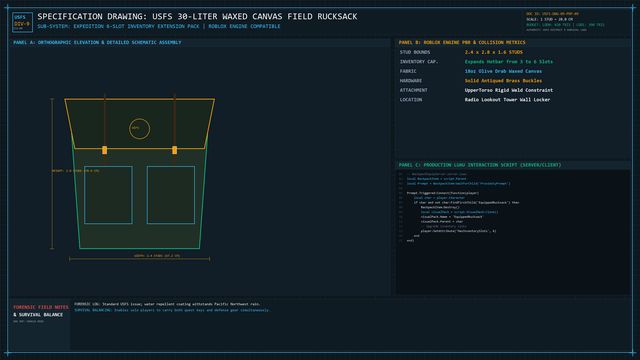Click the BUDGET line in the header
The height and width of the screenshot is (360, 640).
pos(565,25)
